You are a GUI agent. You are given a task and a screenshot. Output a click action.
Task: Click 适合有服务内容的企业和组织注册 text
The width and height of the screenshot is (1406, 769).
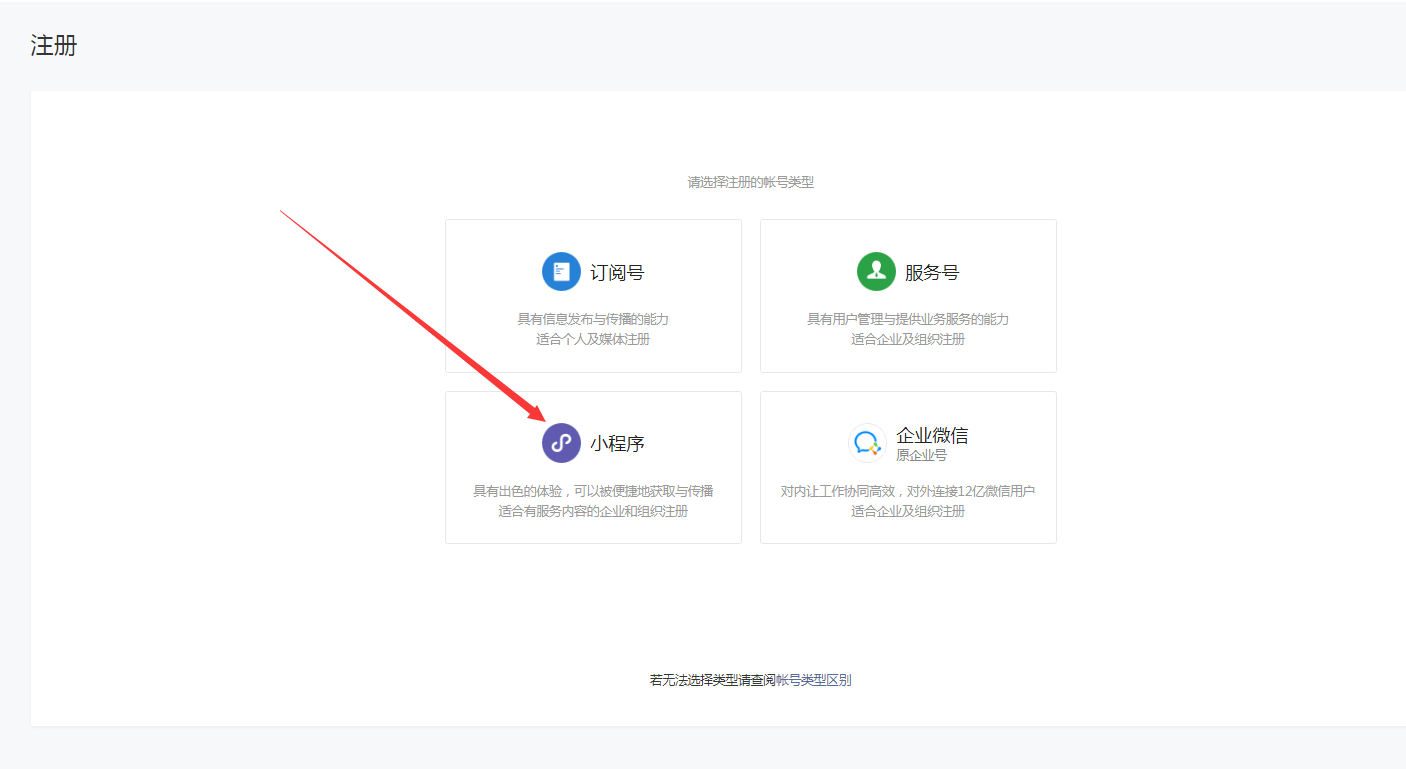[x=593, y=511]
